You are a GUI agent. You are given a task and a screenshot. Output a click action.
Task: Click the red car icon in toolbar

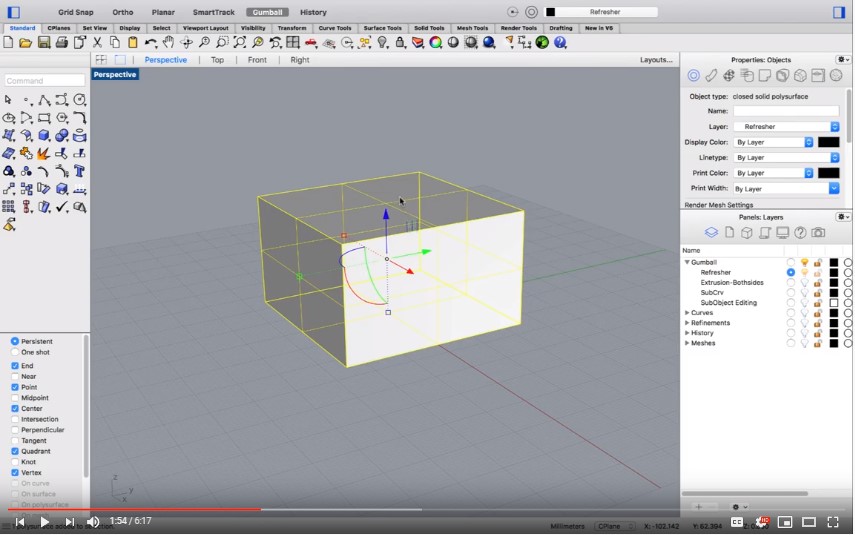311,43
